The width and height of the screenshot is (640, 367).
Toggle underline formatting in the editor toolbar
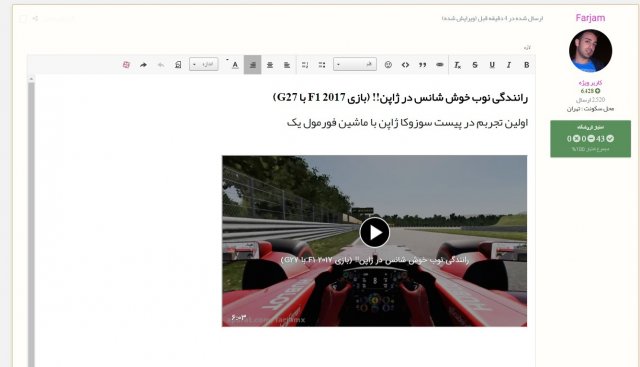click(x=492, y=65)
